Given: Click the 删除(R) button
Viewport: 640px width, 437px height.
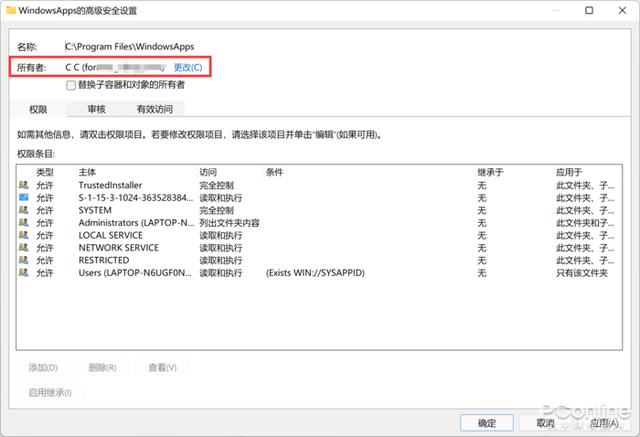Looking at the screenshot, I should (102, 368).
